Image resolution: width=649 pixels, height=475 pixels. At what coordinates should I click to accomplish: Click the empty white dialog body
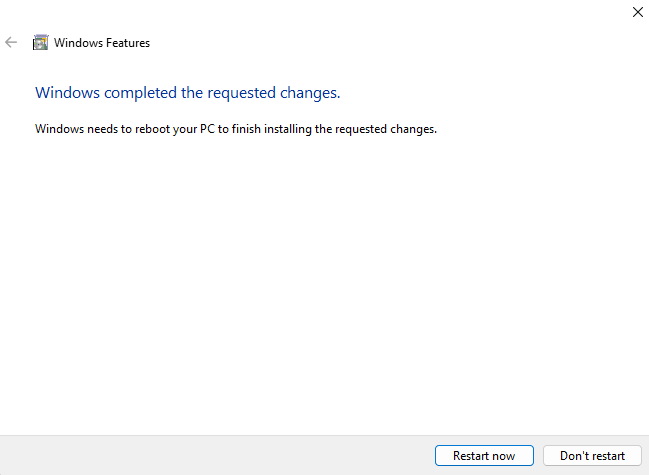pyautogui.click(x=324, y=290)
